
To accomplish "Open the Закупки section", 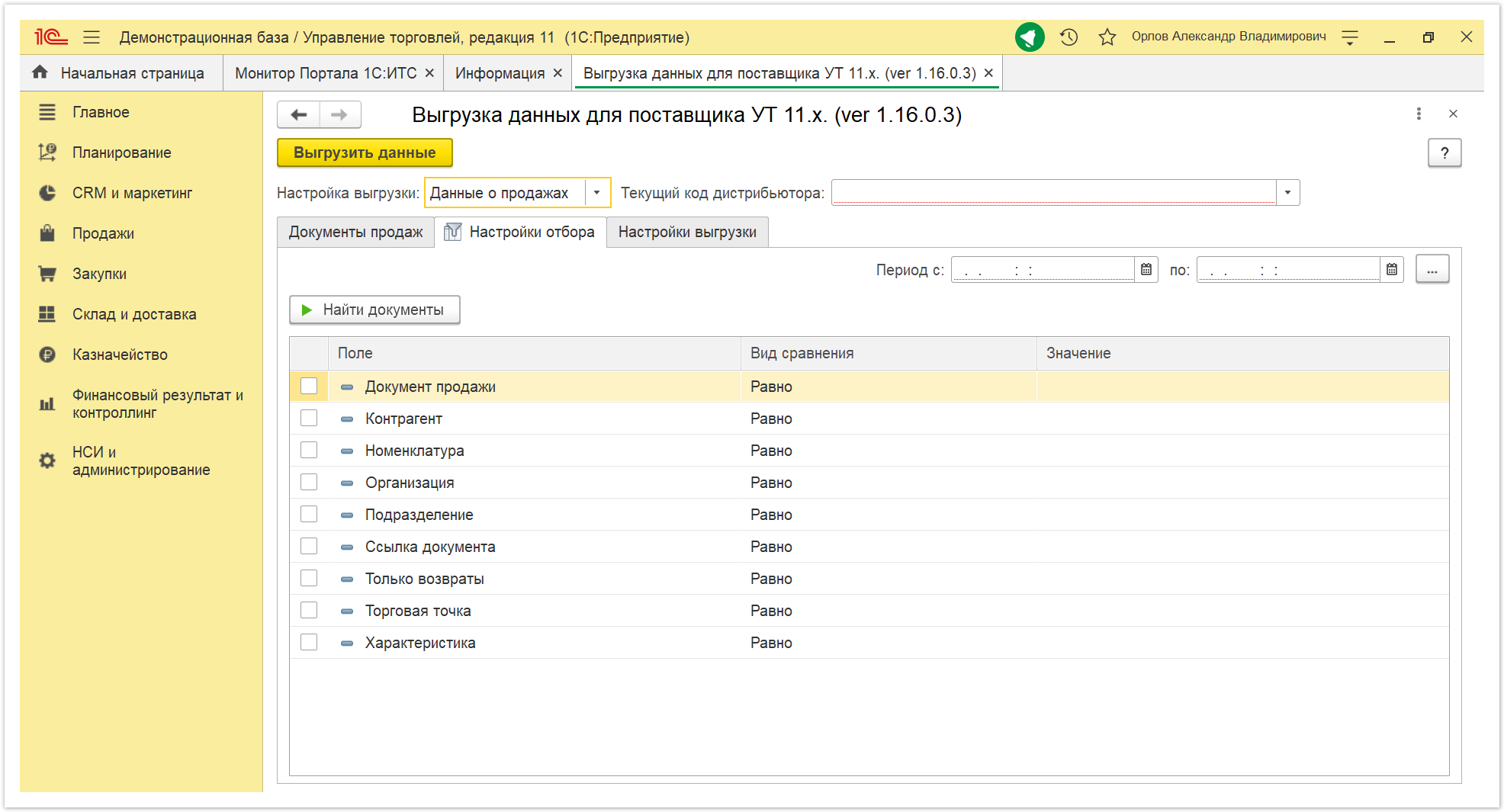I will coord(82,274).
